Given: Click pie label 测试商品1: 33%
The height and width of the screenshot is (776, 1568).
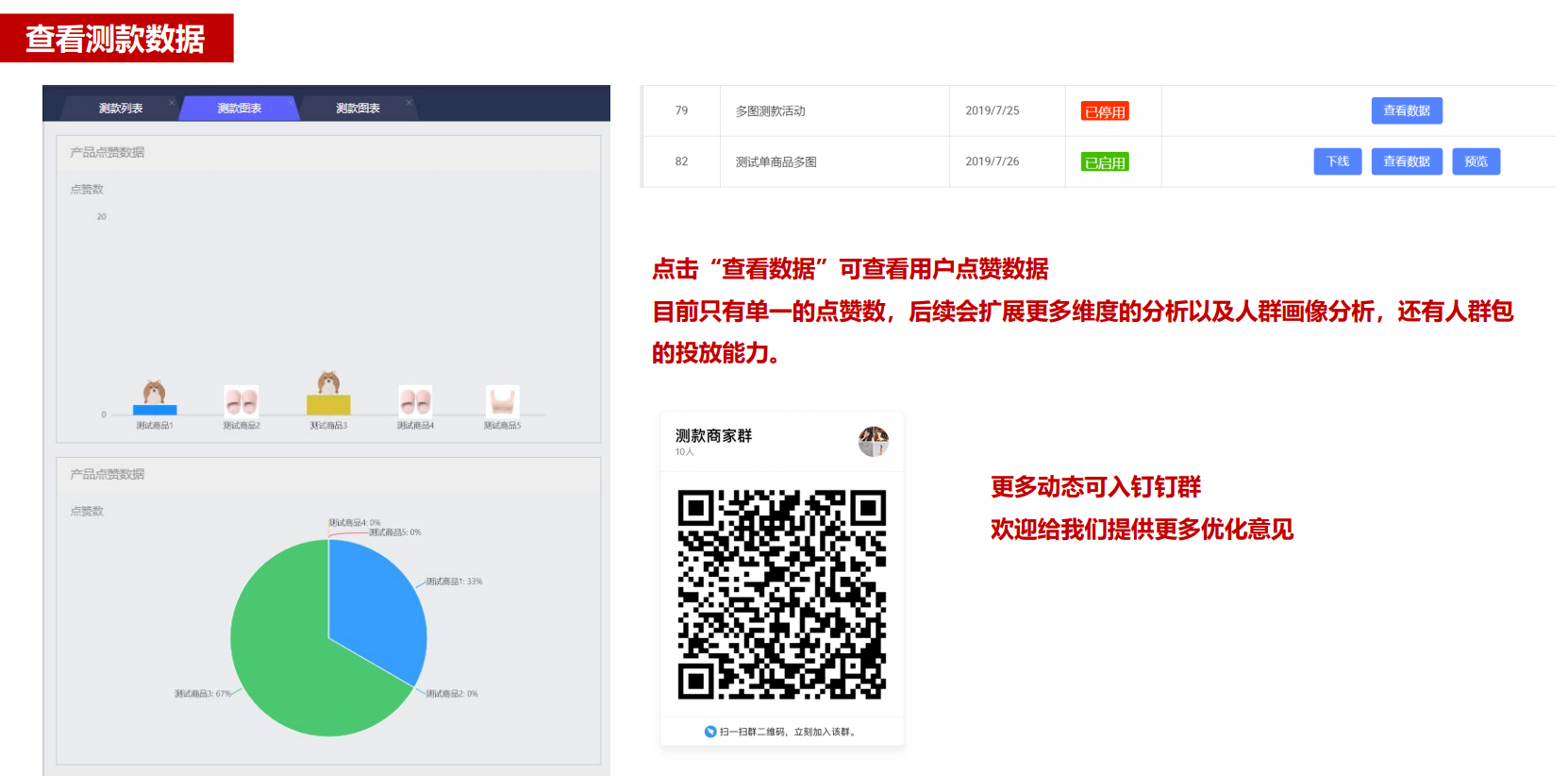Looking at the screenshot, I should [454, 582].
